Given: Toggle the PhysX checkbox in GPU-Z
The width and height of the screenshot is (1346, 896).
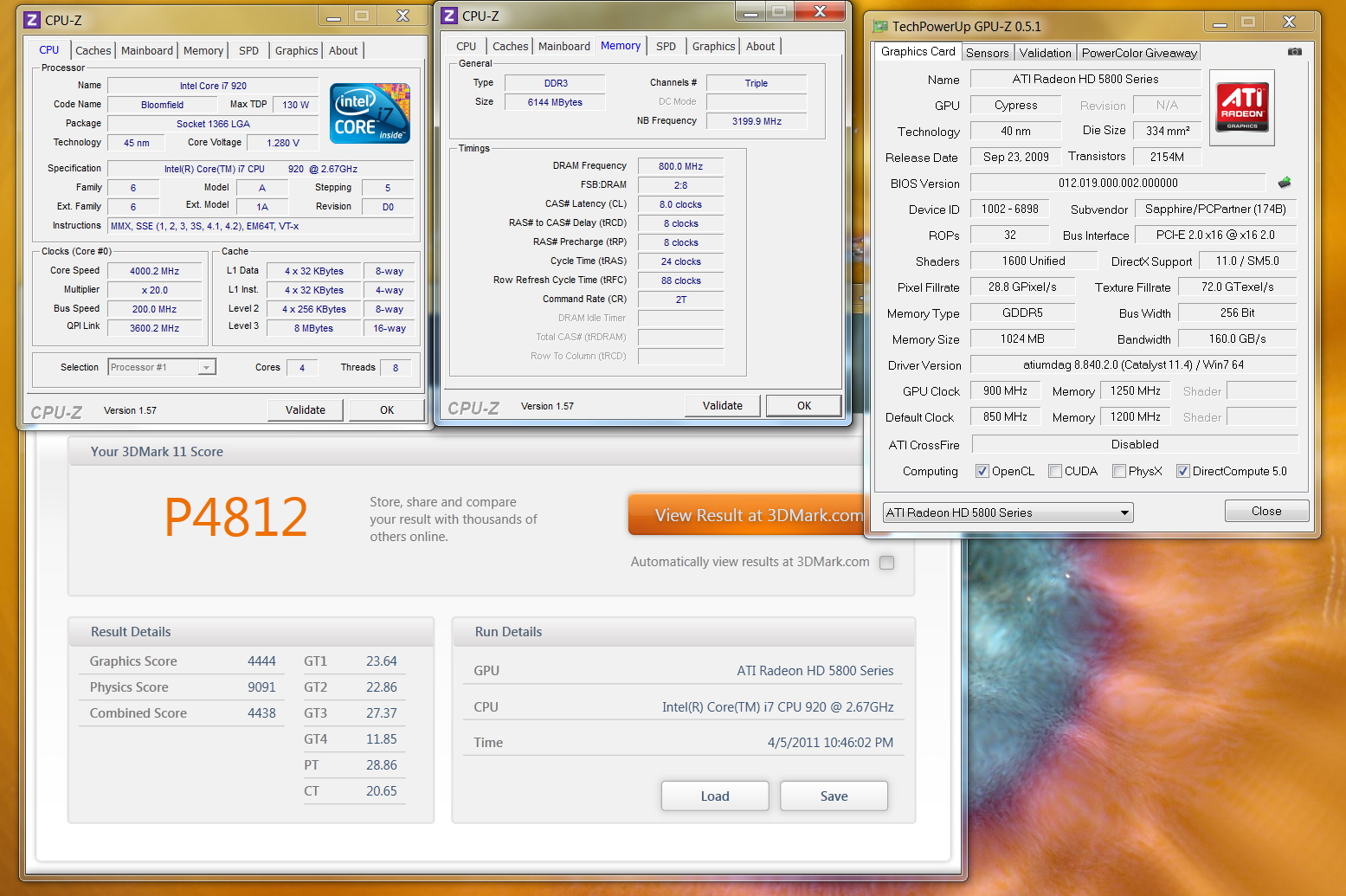Looking at the screenshot, I should point(1119,471).
